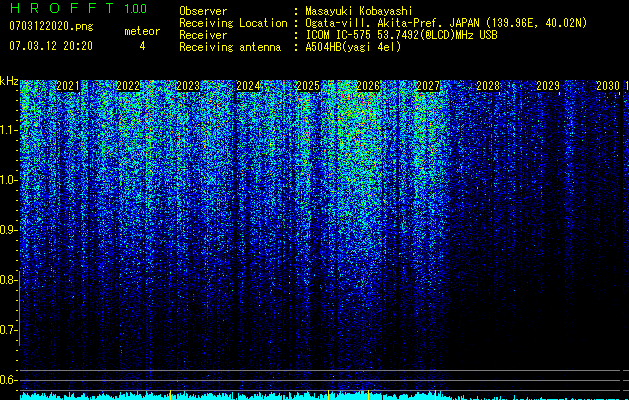This screenshot has width=629, height=400.
Task: Click the kHz axis unit label
Action: (x=9, y=81)
